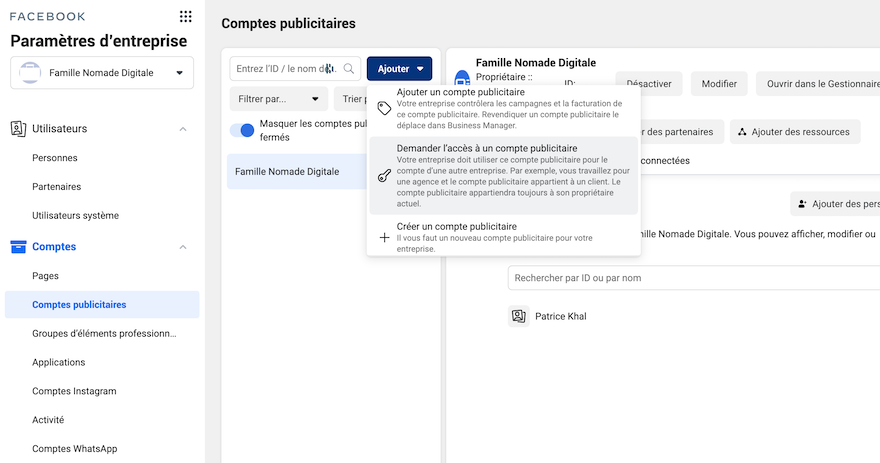Click the Modifier button
The width and height of the screenshot is (880, 463).
coord(719,84)
